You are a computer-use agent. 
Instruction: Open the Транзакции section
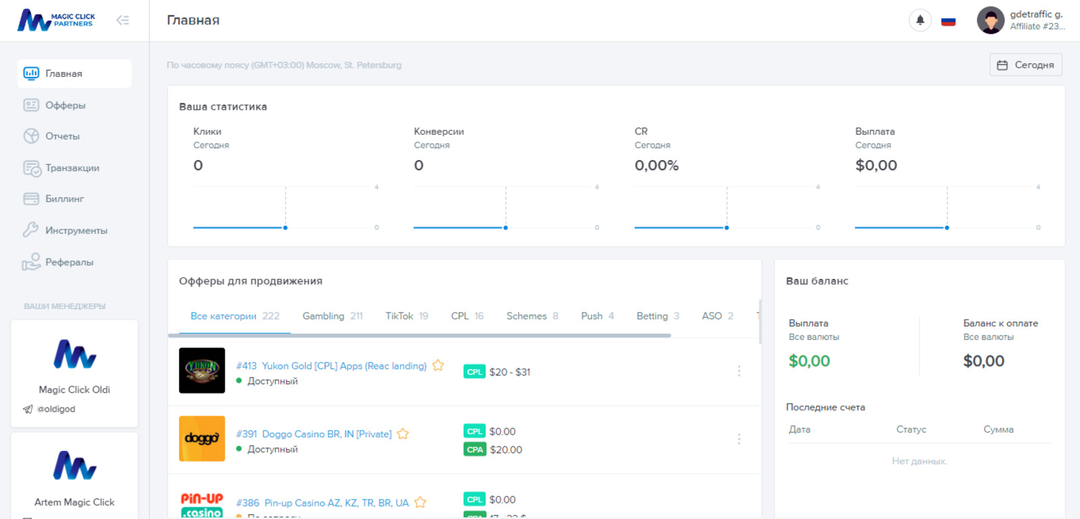coord(72,168)
